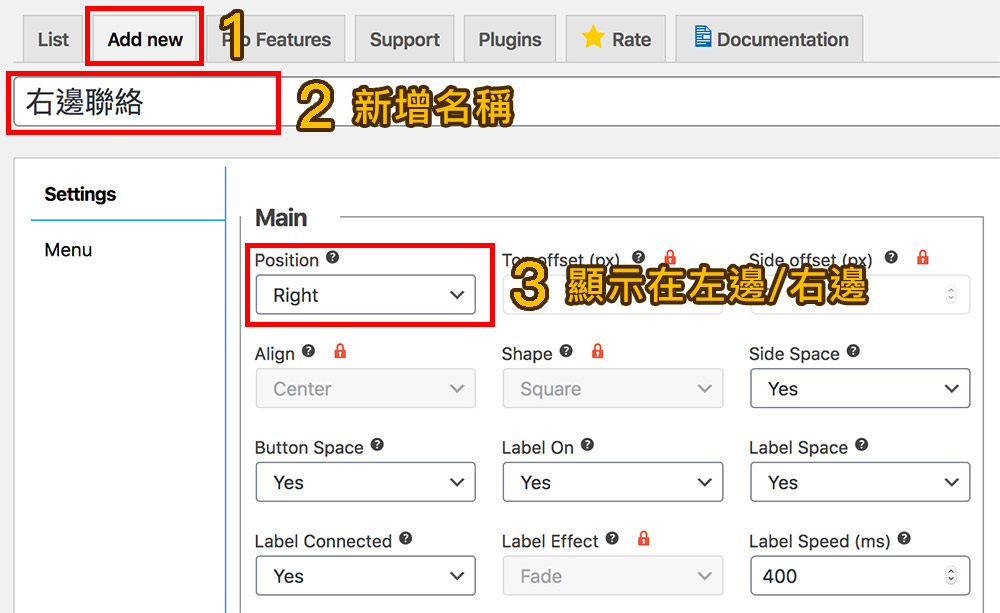
Task: Click the lock icon beside Align
Action: (x=340, y=353)
